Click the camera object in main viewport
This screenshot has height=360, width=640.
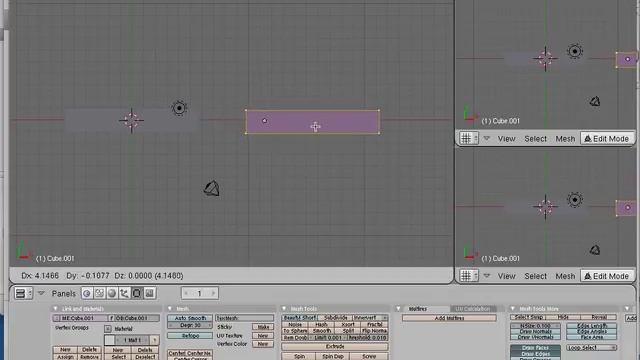(x=212, y=189)
